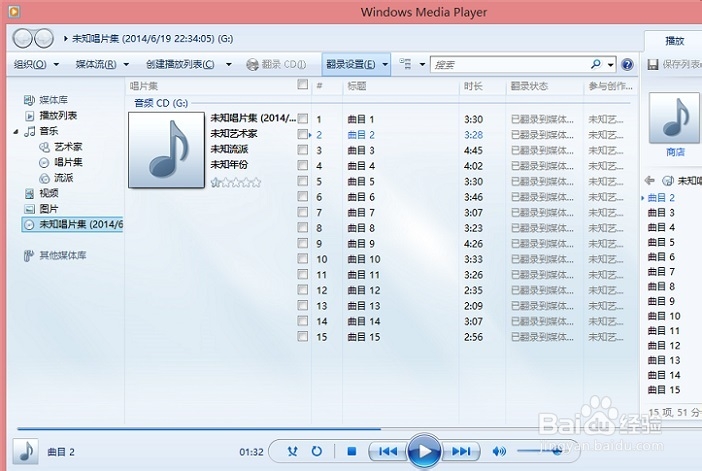Viewport: 702px width, 471px height.
Task: Expand the view options dropdown arrow
Action: point(422,64)
